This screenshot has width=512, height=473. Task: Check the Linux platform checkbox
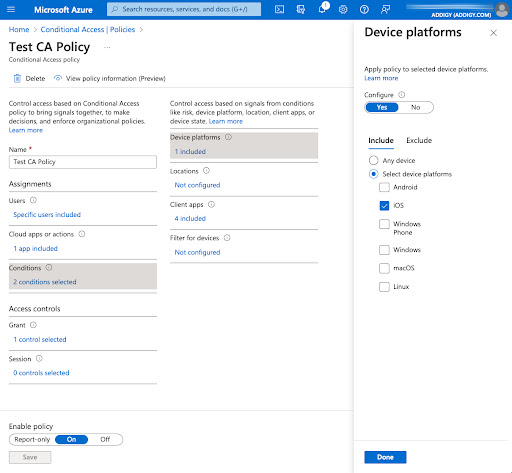[x=384, y=287]
